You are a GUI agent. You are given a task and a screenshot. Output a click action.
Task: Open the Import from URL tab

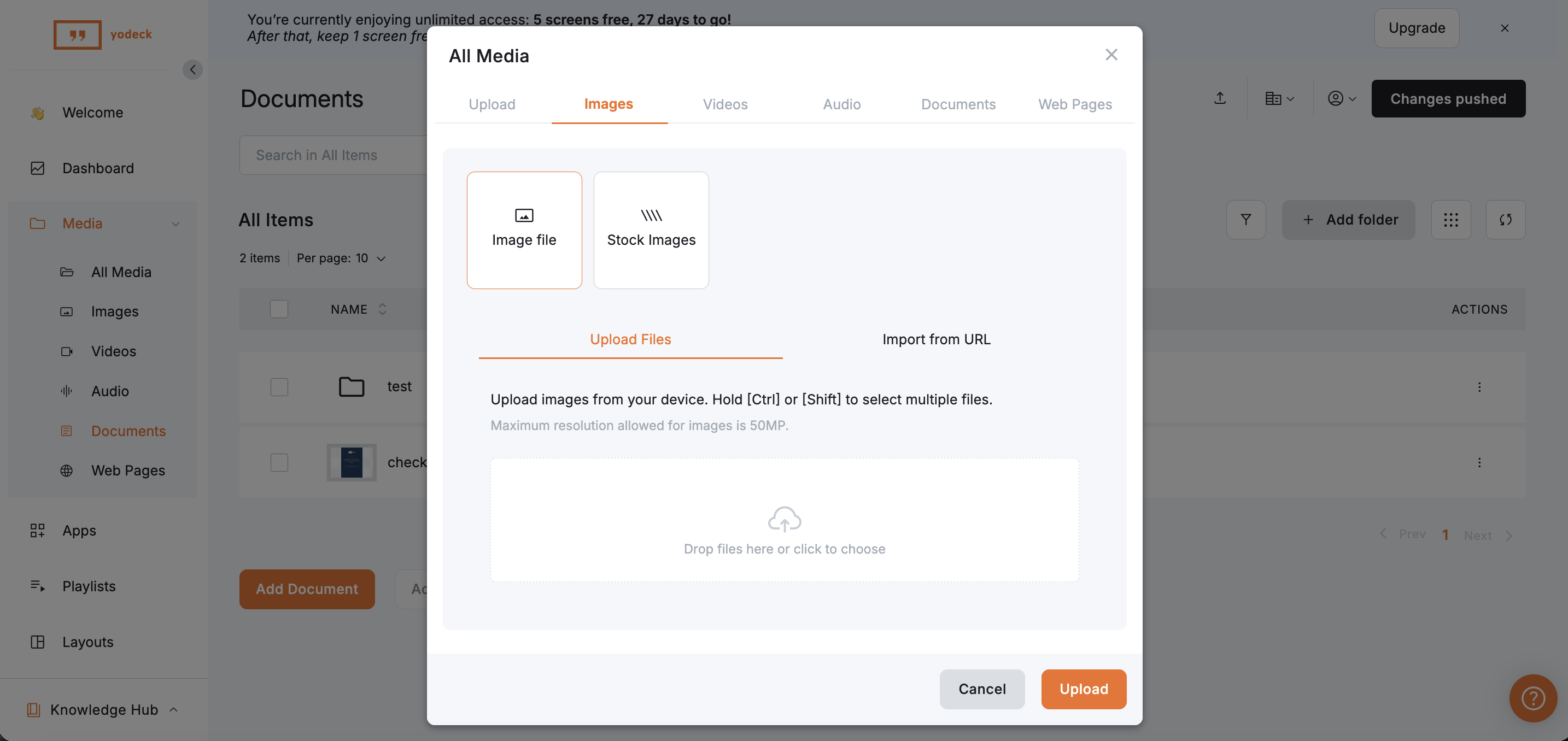click(936, 339)
